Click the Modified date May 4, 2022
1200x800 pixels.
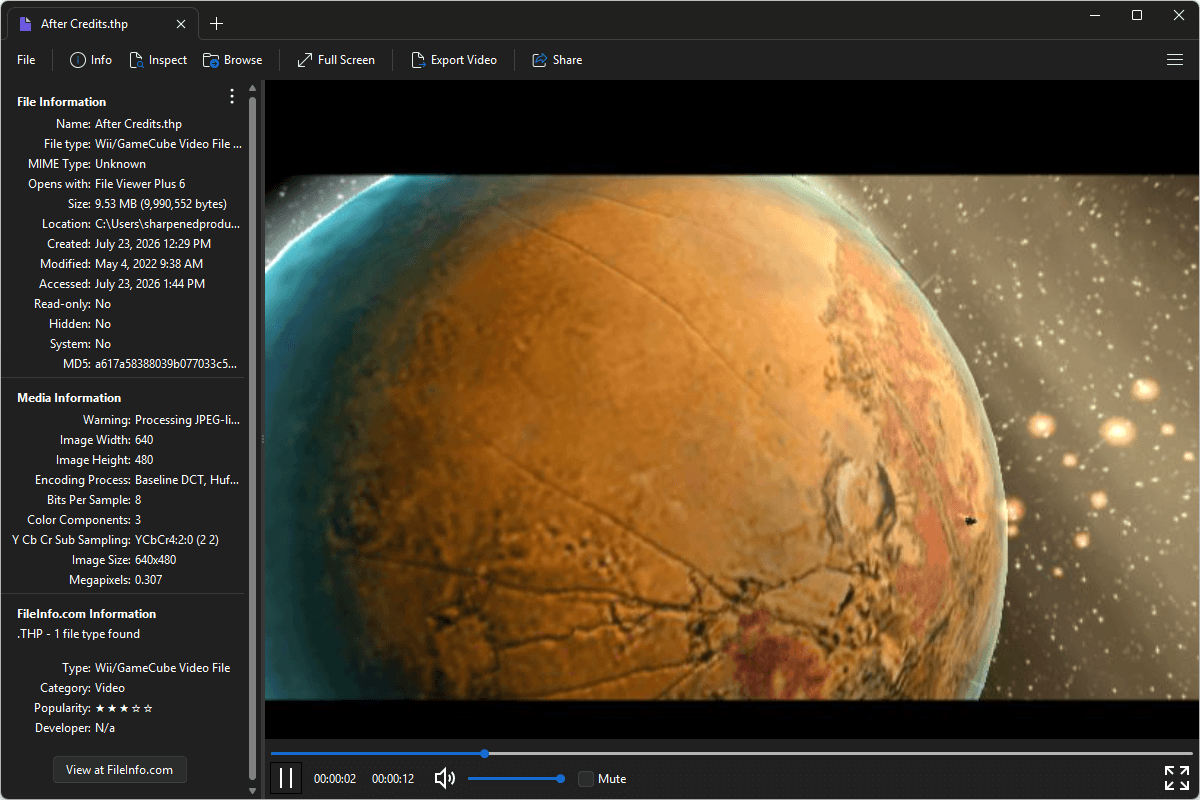click(149, 264)
